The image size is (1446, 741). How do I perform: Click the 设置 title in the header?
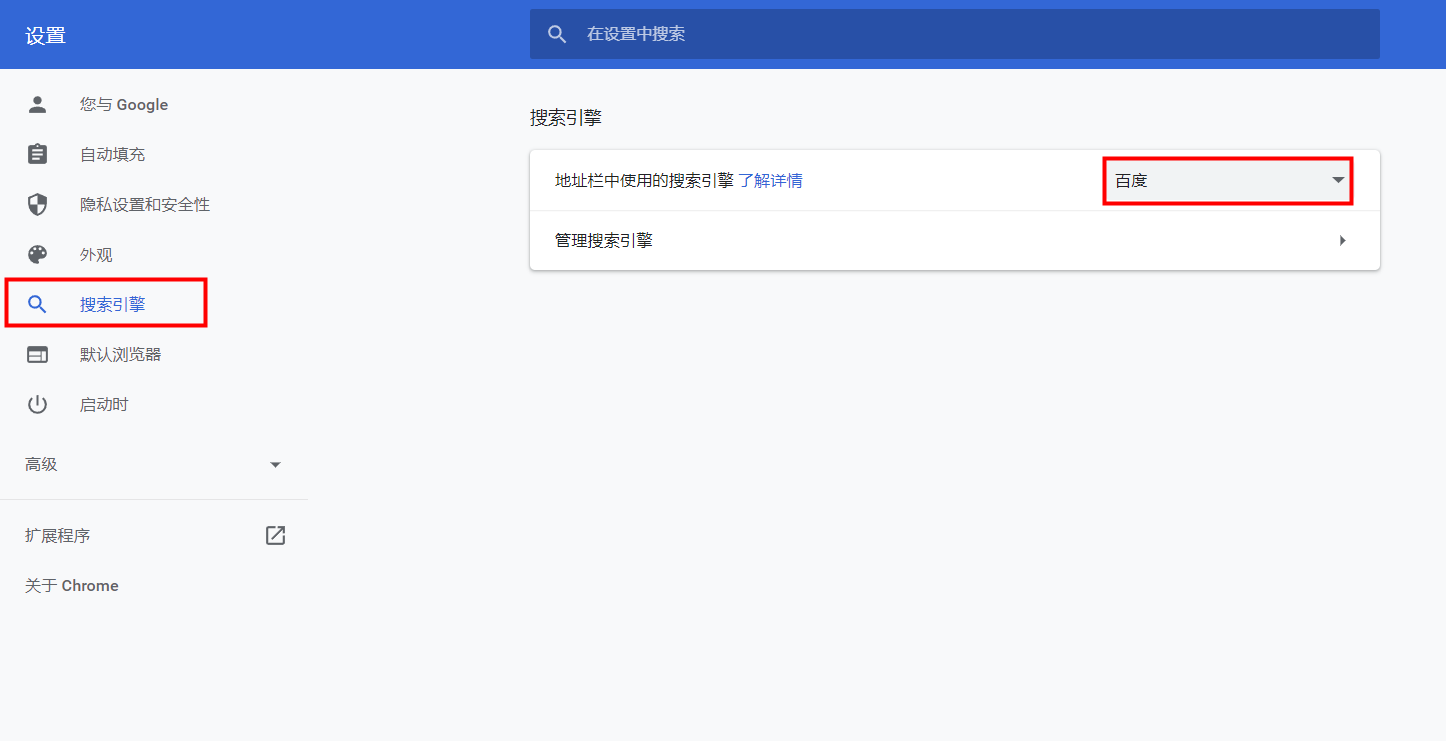coord(45,36)
